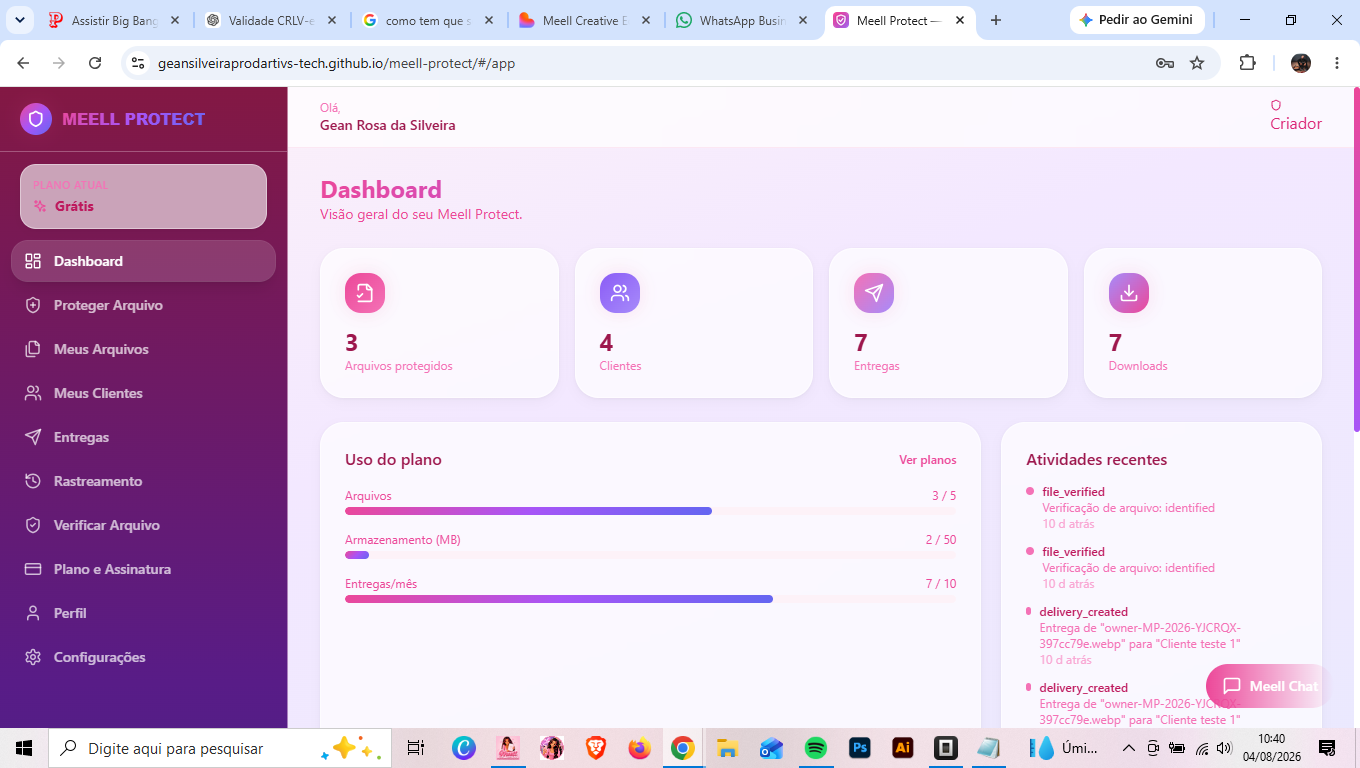Open Spotify from the taskbar
This screenshot has height=768, width=1360.
pyautogui.click(x=816, y=748)
